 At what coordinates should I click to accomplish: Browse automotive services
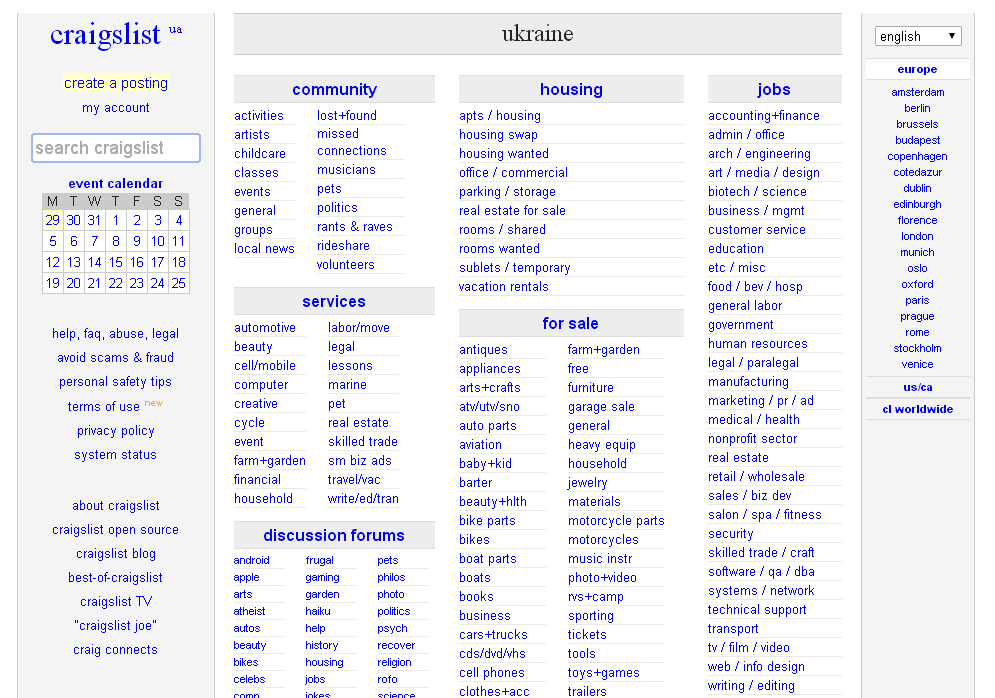pyautogui.click(x=265, y=327)
